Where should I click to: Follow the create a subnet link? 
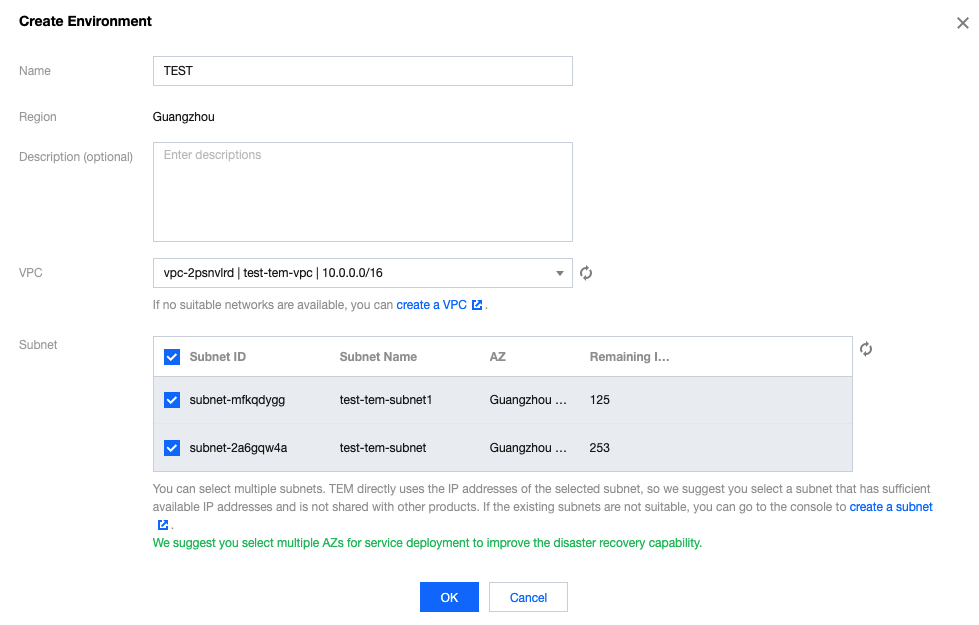coord(890,507)
